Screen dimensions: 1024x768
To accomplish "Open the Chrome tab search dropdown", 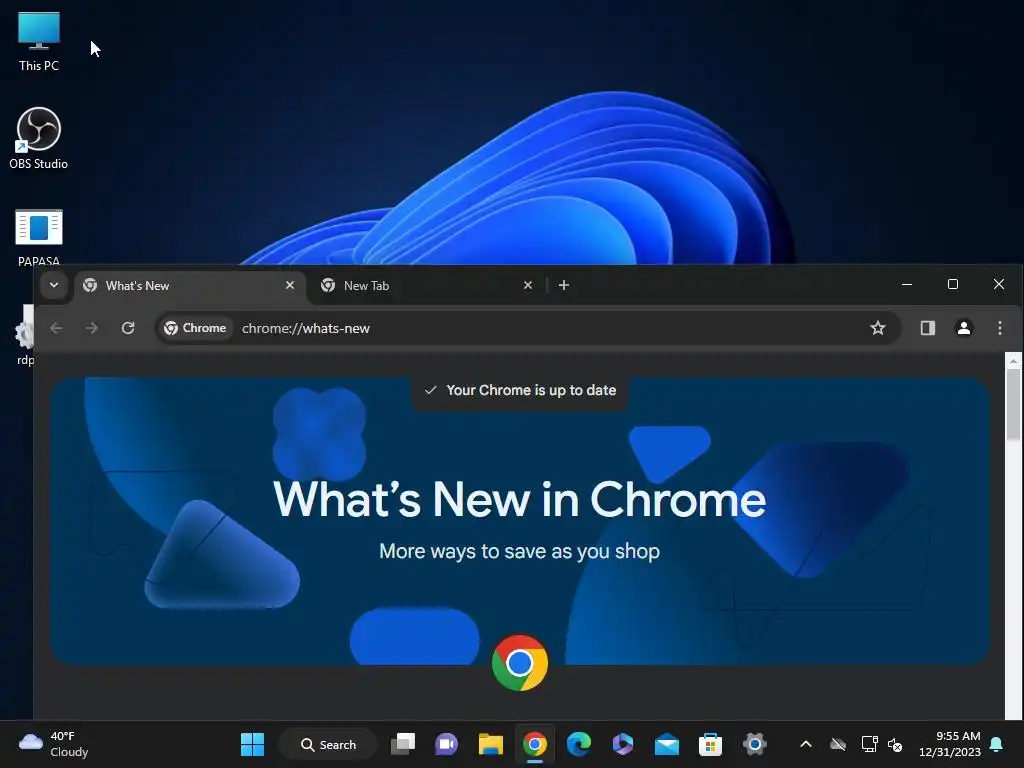I will (54, 285).
